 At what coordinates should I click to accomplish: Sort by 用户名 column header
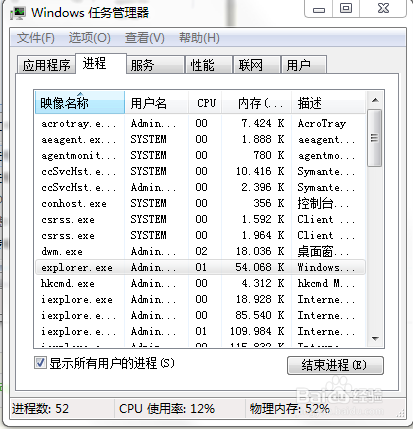click(x=156, y=103)
